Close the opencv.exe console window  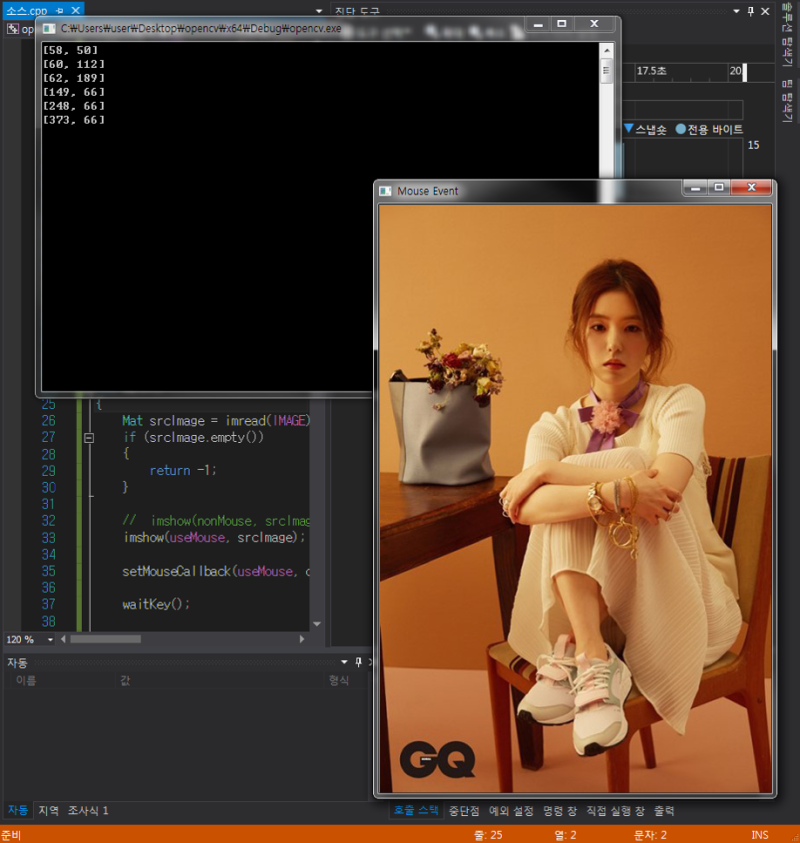click(x=594, y=24)
